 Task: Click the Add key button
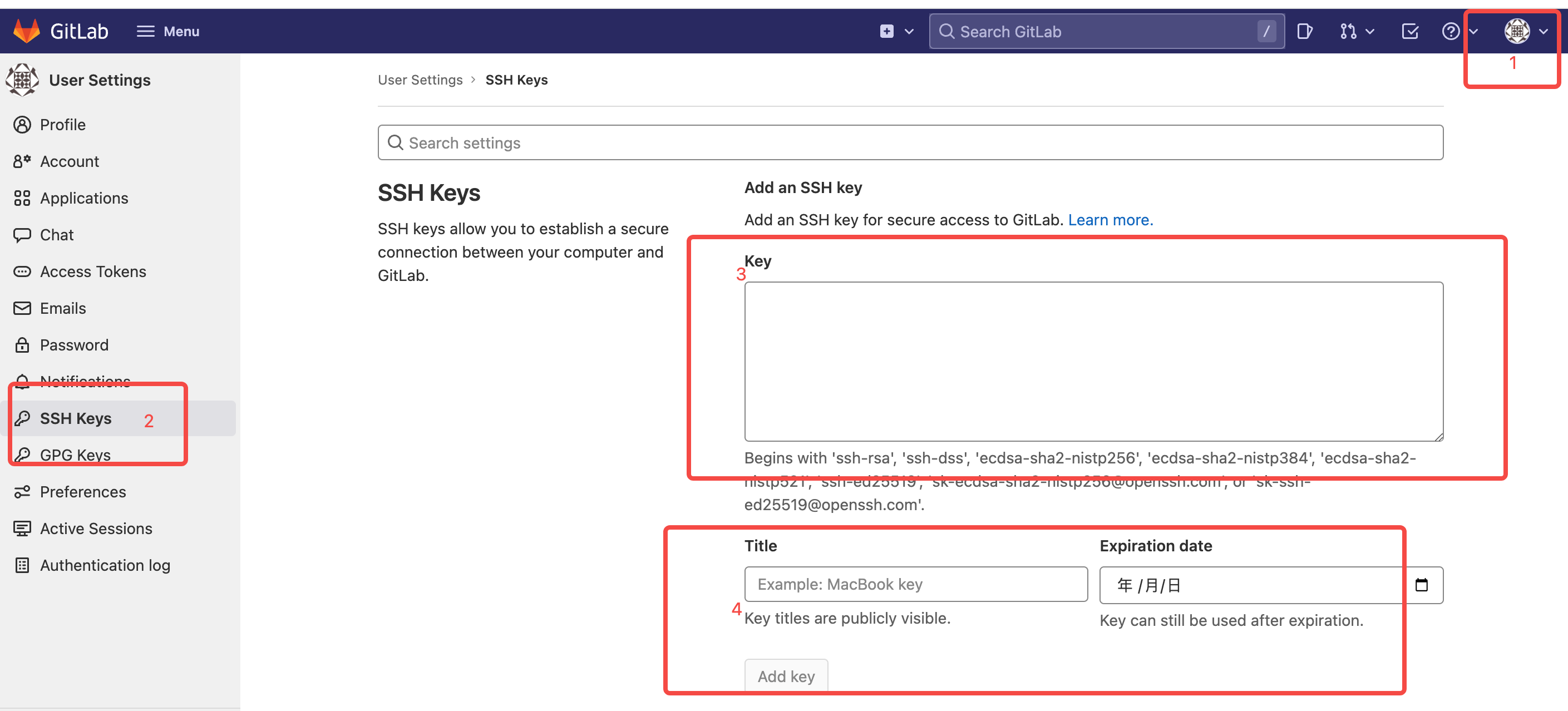(786, 676)
